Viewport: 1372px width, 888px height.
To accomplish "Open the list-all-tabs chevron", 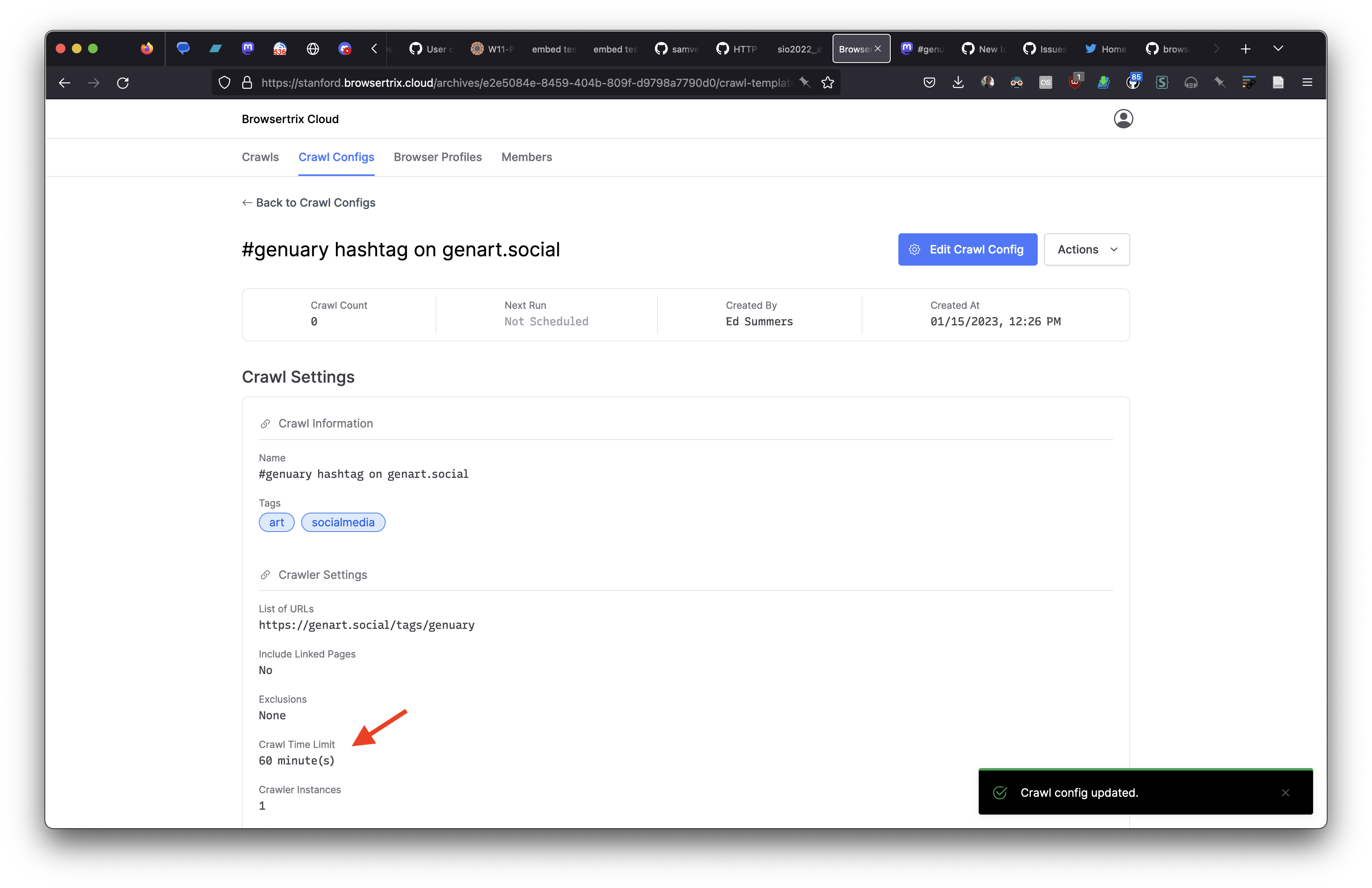I will (1279, 48).
